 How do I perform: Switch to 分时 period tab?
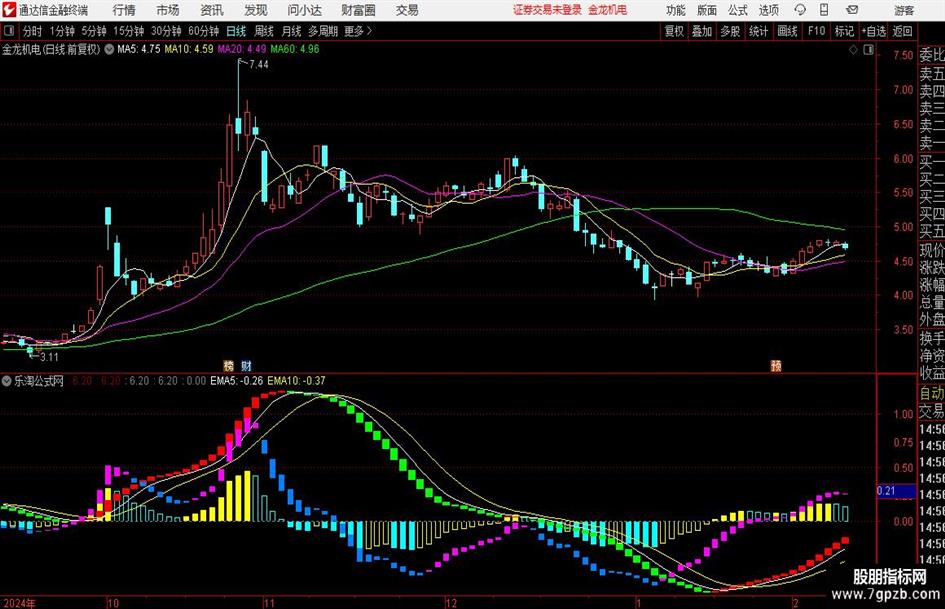tap(33, 31)
